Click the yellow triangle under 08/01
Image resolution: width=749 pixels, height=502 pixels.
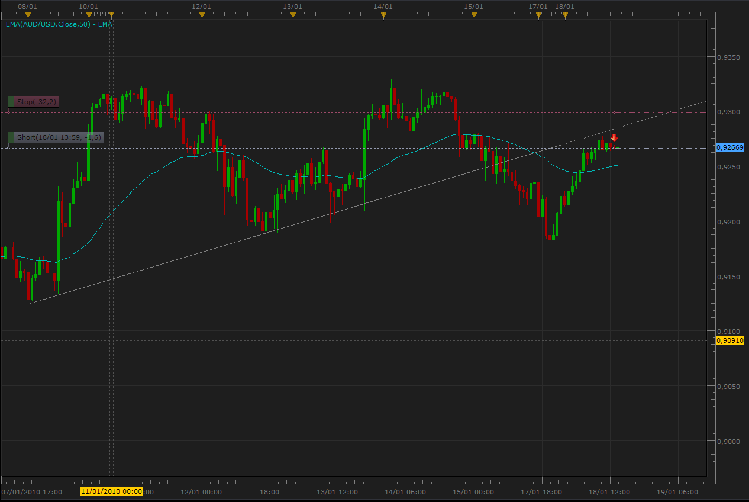(28, 15)
